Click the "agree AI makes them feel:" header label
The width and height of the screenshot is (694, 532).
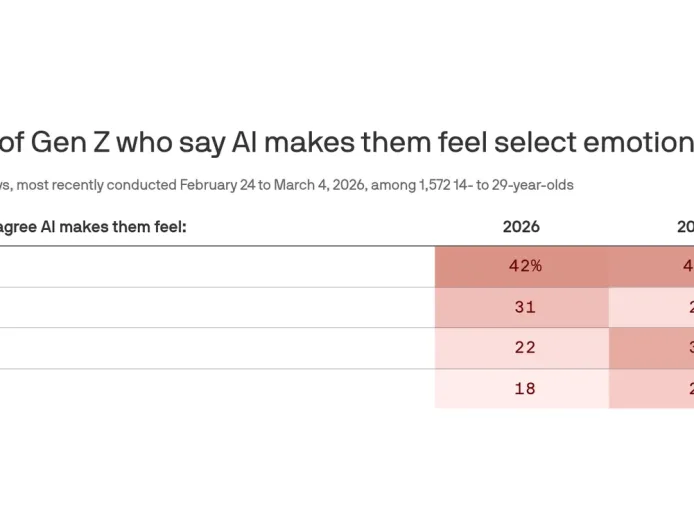pyautogui.click(x=94, y=227)
